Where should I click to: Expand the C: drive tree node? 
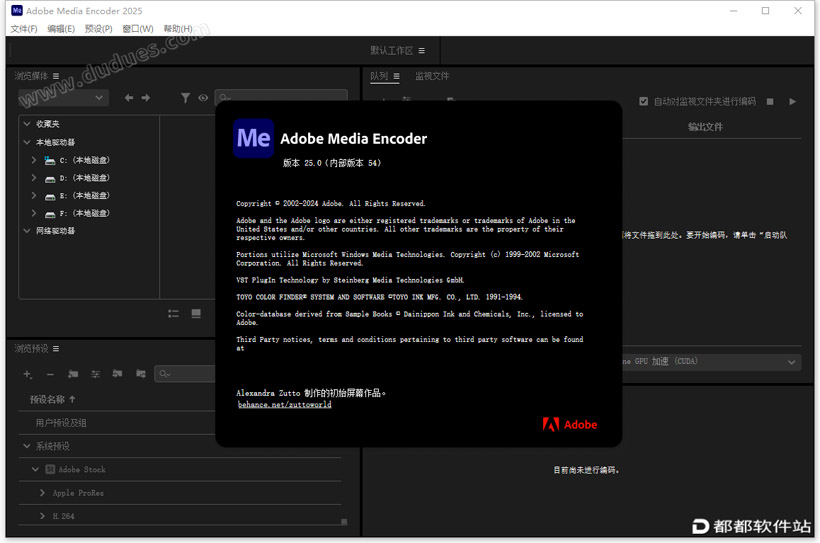click(34, 160)
